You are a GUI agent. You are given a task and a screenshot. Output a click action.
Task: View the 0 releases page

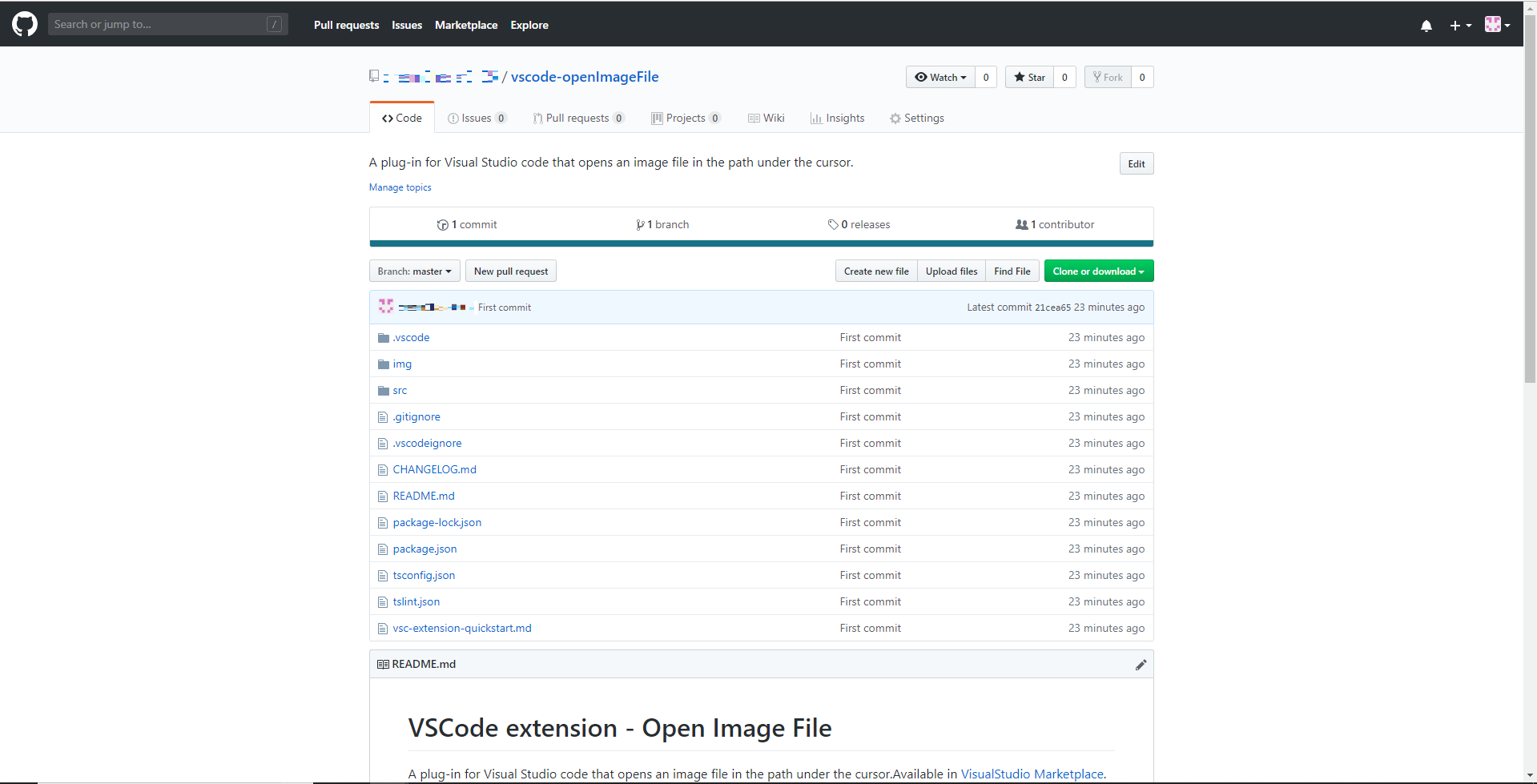[x=859, y=224]
